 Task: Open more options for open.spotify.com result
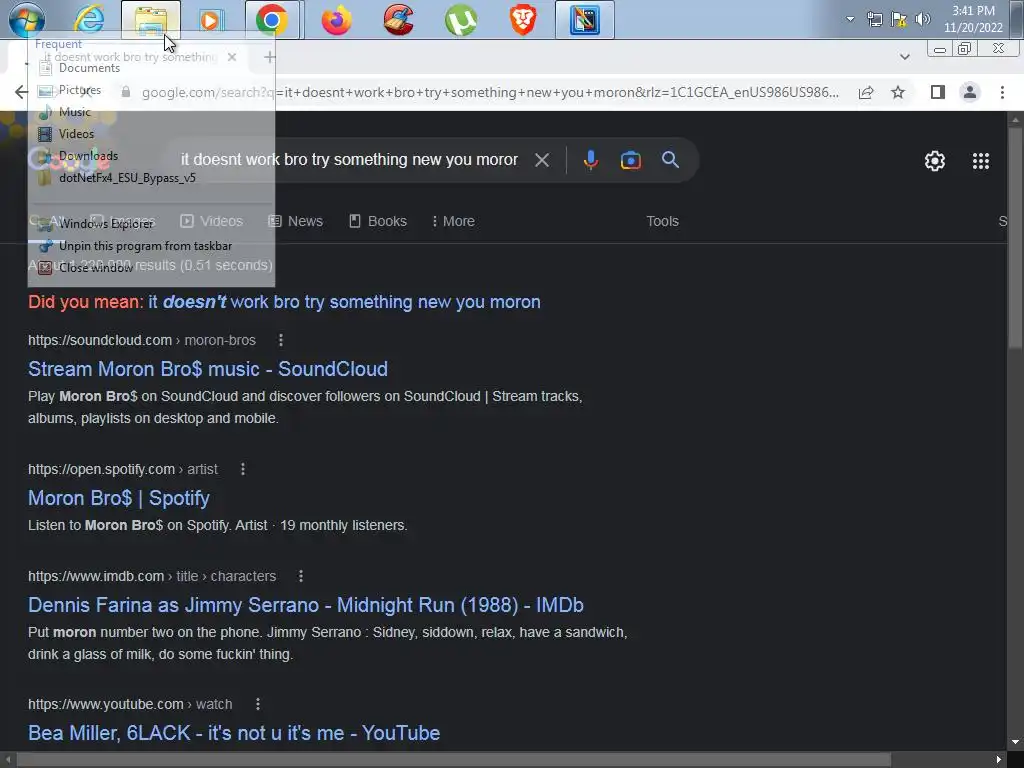pyautogui.click(x=243, y=470)
